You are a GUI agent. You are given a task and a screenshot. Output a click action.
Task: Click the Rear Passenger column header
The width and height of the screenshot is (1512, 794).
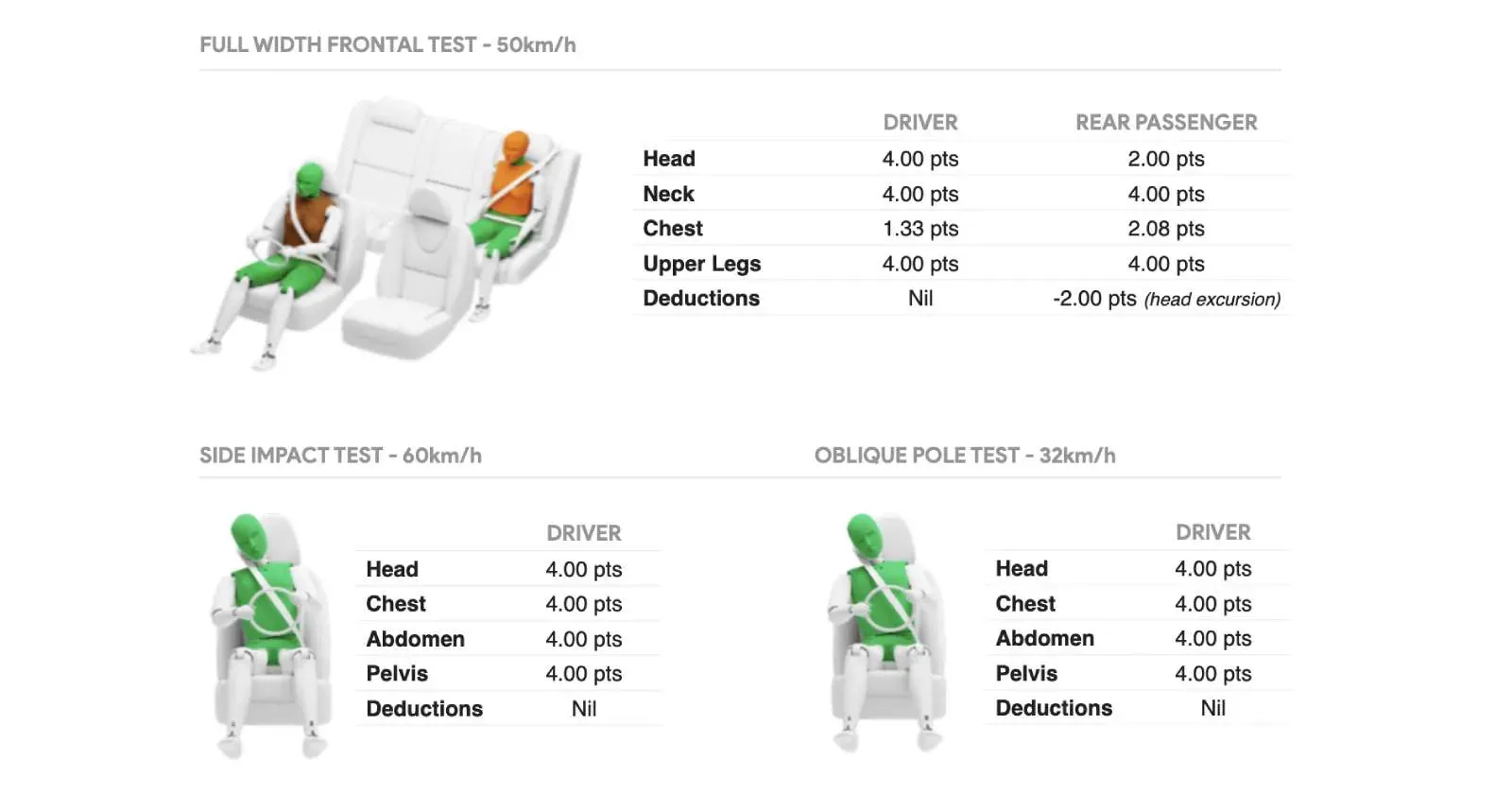(x=1166, y=123)
